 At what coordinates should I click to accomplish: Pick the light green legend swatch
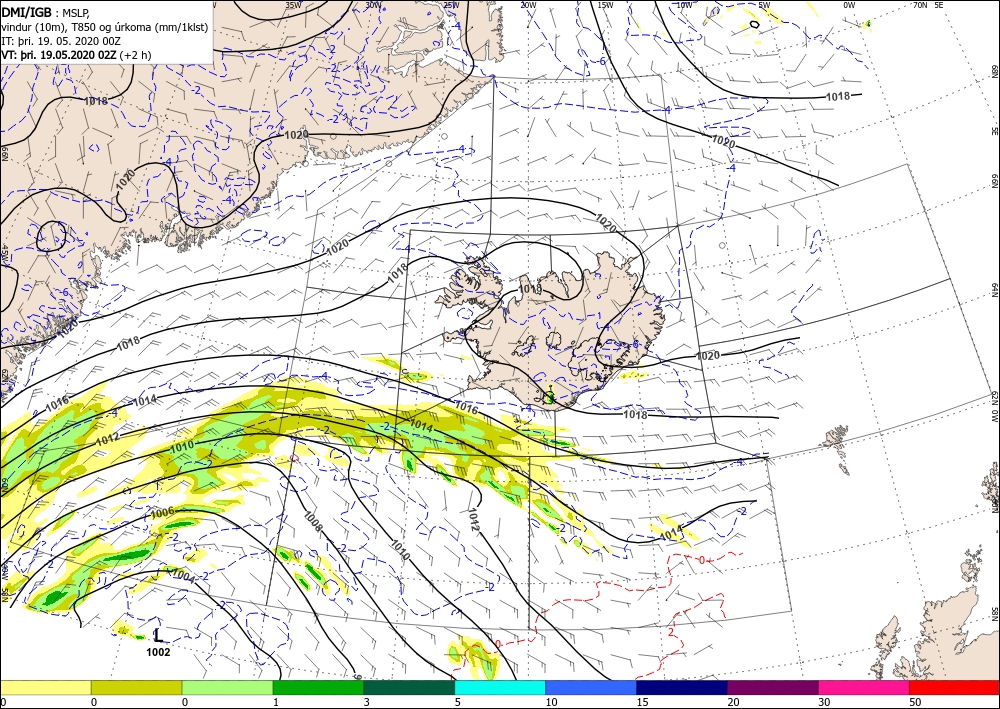(x=227, y=687)
